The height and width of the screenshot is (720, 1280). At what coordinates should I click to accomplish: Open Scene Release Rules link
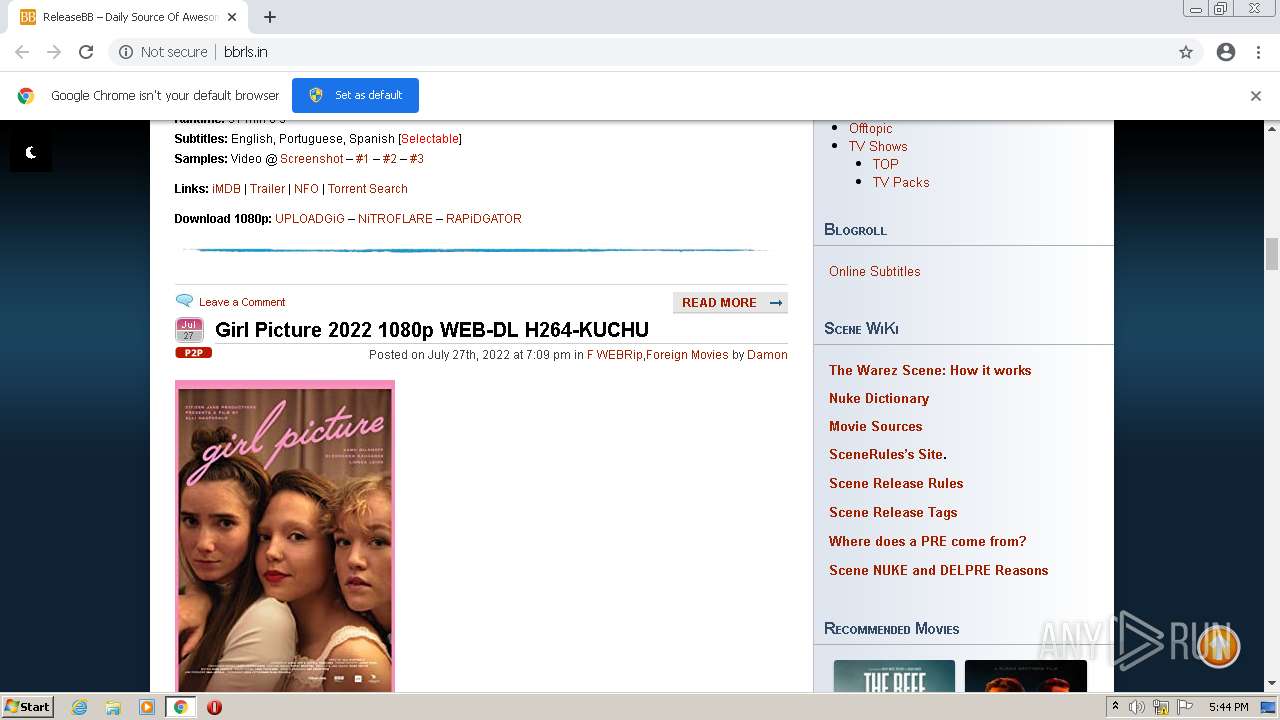pos(896,483)
